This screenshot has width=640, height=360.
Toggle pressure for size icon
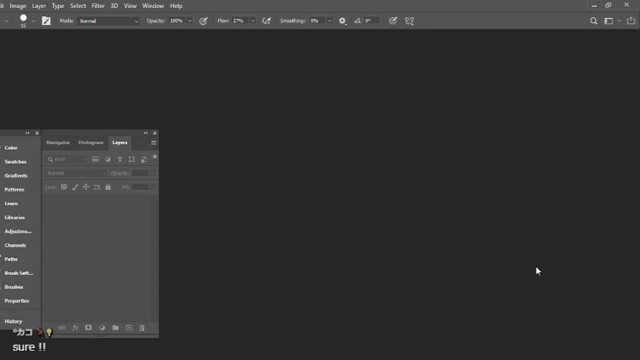pos(393,21)
